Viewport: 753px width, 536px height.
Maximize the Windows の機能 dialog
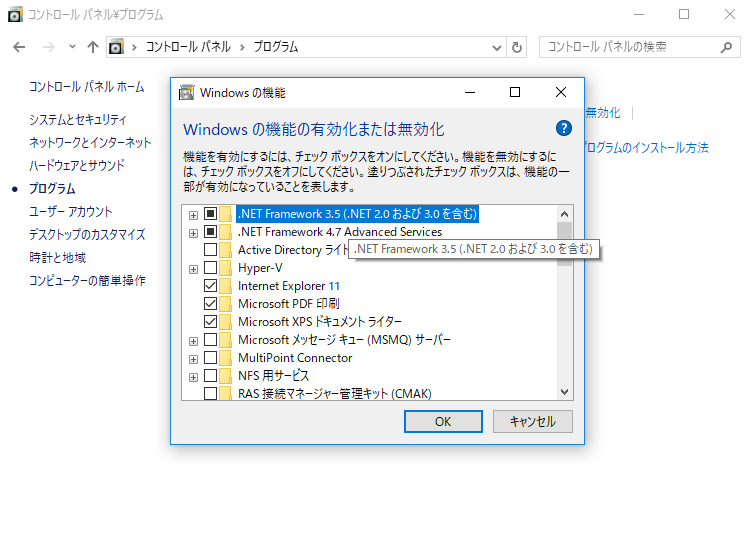click(x=515, y=92)
